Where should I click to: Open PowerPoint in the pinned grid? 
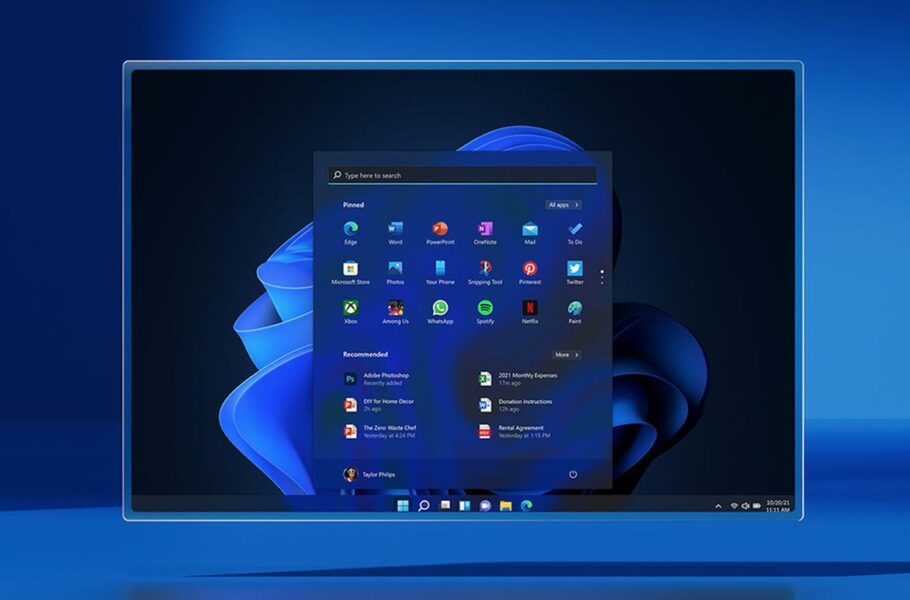[440, 233]
